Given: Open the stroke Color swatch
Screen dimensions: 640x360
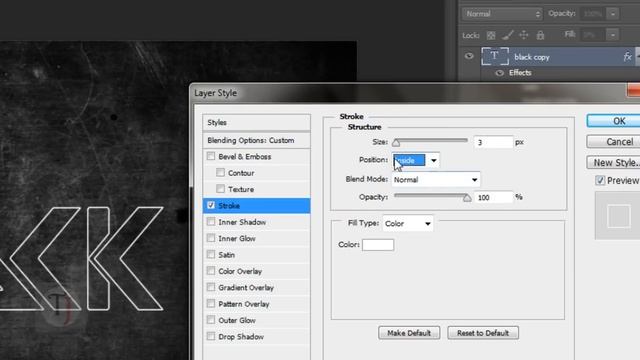Looking at the screenshot, I should 378,244.
